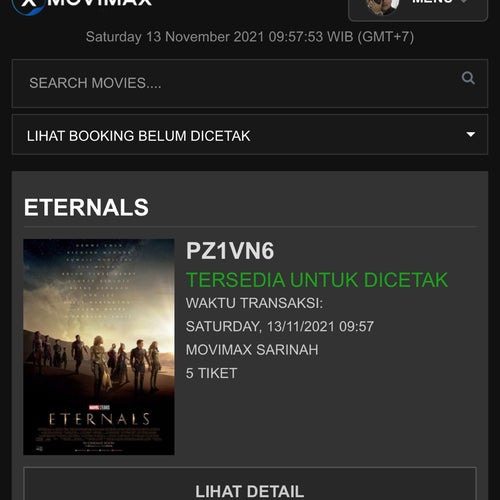Viewport: 500px width, 500px height.
Task: Click the Tersedia Untuk Dicetak status
Action: click(317, 280)
